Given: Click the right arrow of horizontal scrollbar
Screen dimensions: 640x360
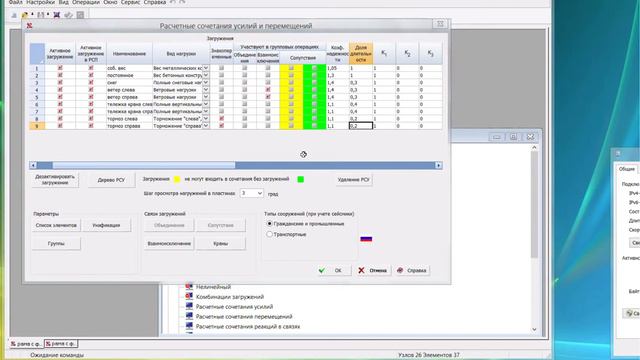Looking at the screenshot, I should coord(439,165).
